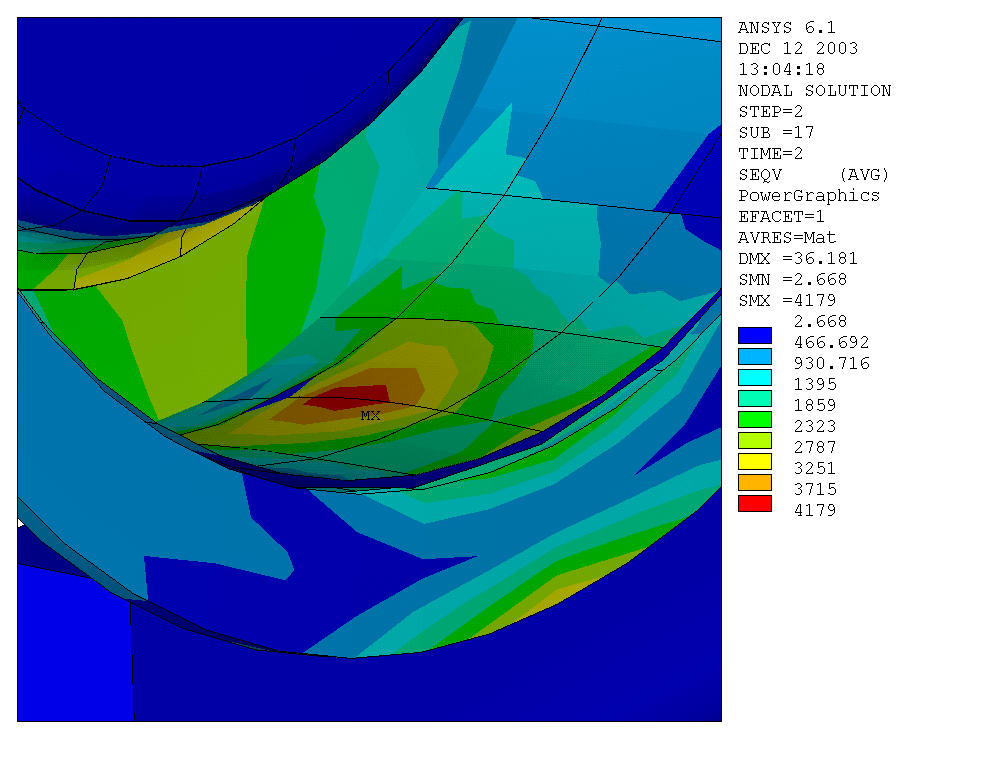
Task: Click the red legend swatch
Action: coord(754,503)
